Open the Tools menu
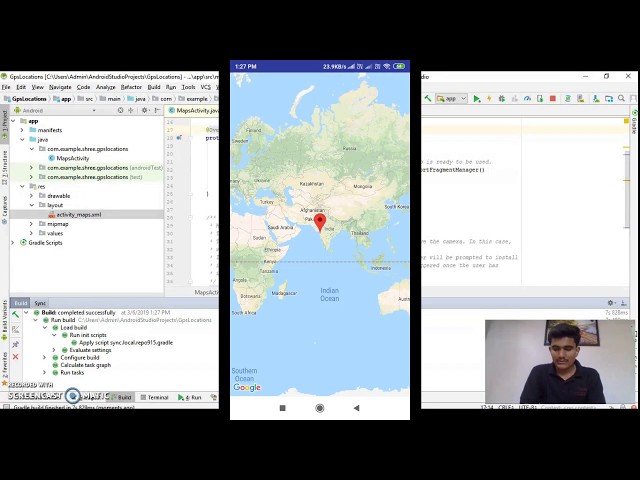640x480 pixels. pos(188,87)
